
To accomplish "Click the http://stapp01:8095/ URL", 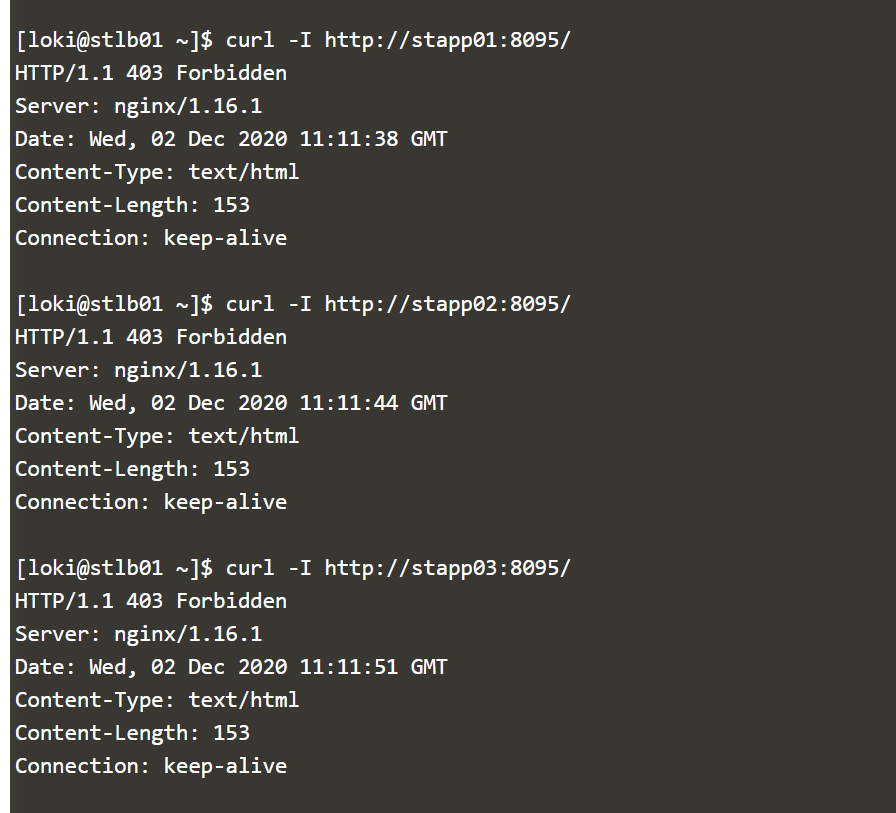I will click(x=447, y=41).
